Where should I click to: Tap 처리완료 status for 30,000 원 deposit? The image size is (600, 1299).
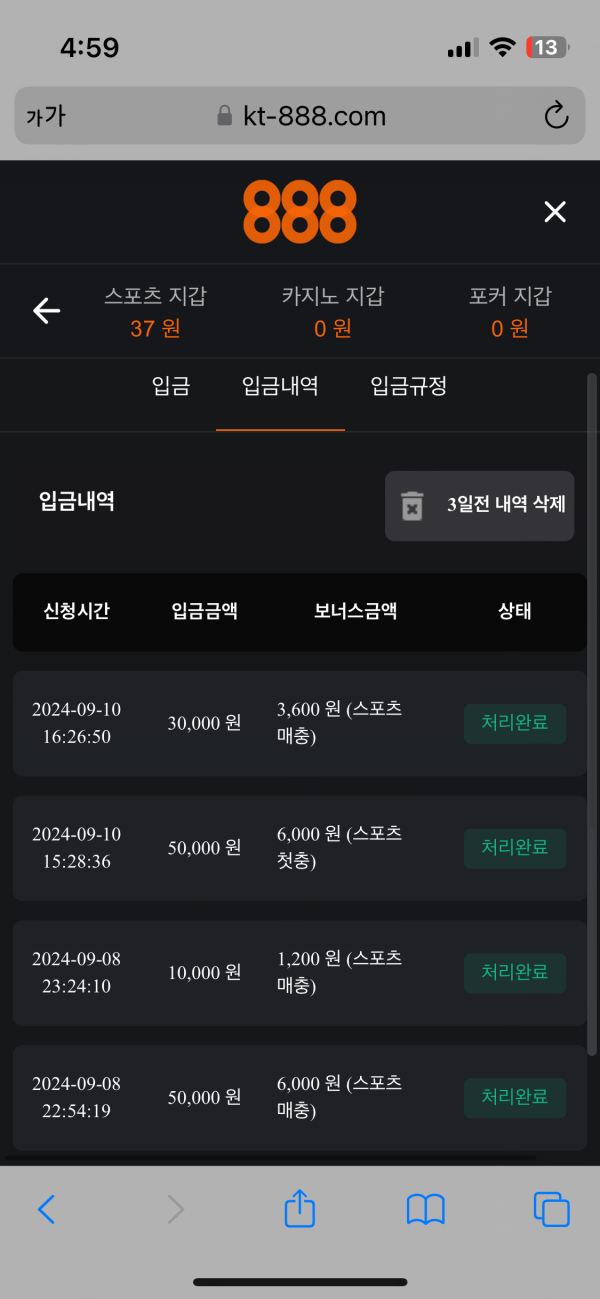(x=514, y=723)
